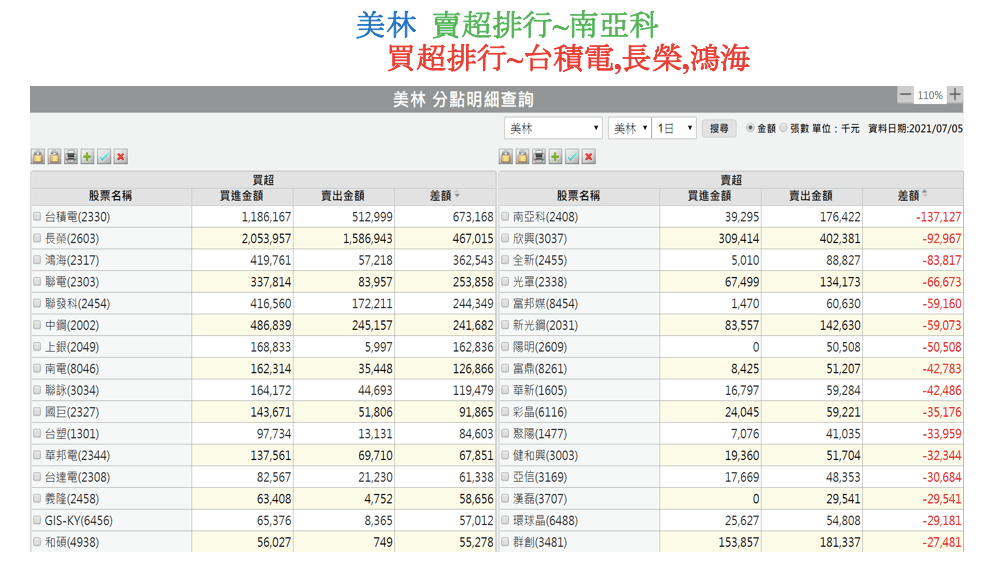Tick the checkbox for 台積電(2330)
The height and width of the screenshot is (571, 990).
38,217
